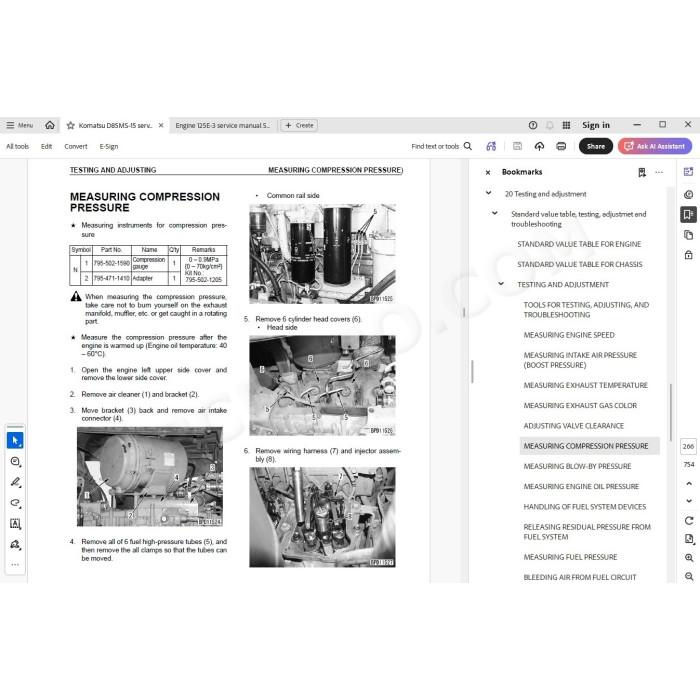Screen dimensions: 700x700
Task: Open BLEEDING AIR FROM FUEL CIRCUIT bookmark
Action: [x=579, y=577]
